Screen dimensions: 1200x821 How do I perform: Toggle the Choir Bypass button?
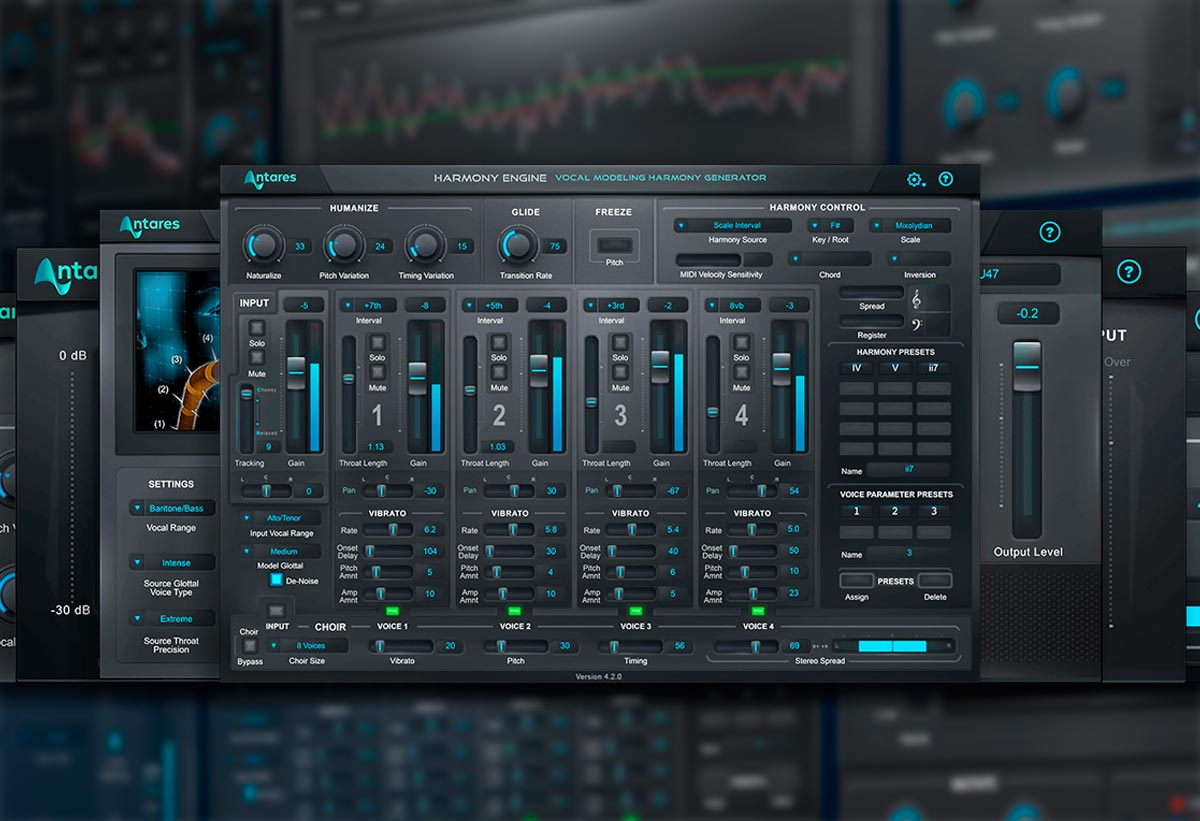[249, 646]
